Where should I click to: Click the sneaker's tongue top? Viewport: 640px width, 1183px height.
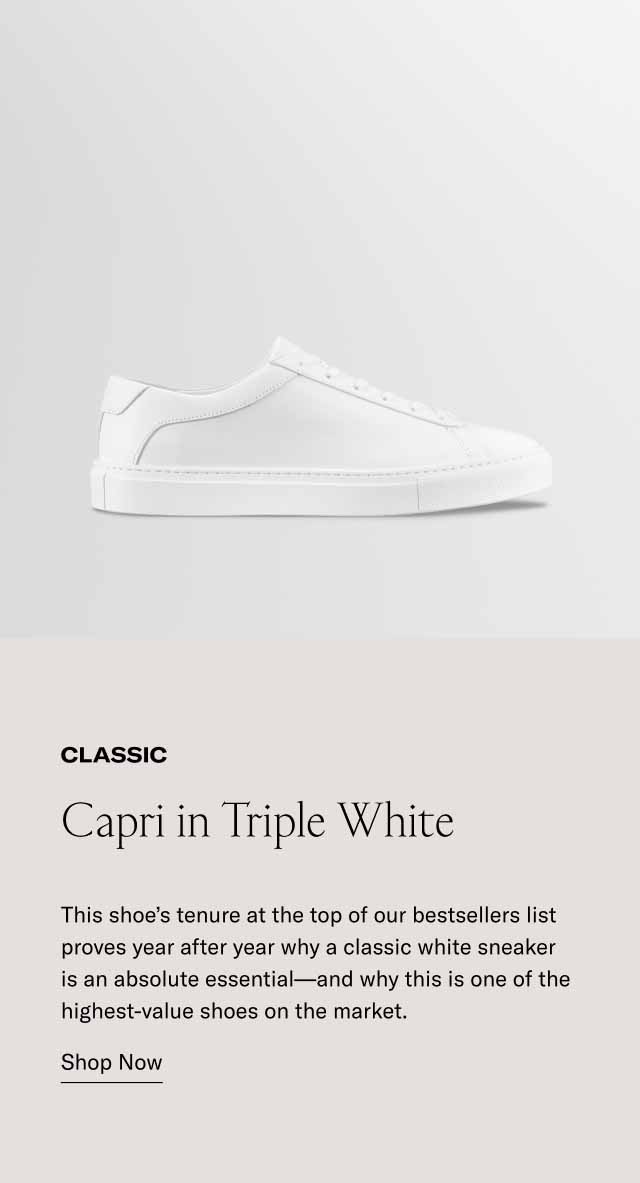284,347
